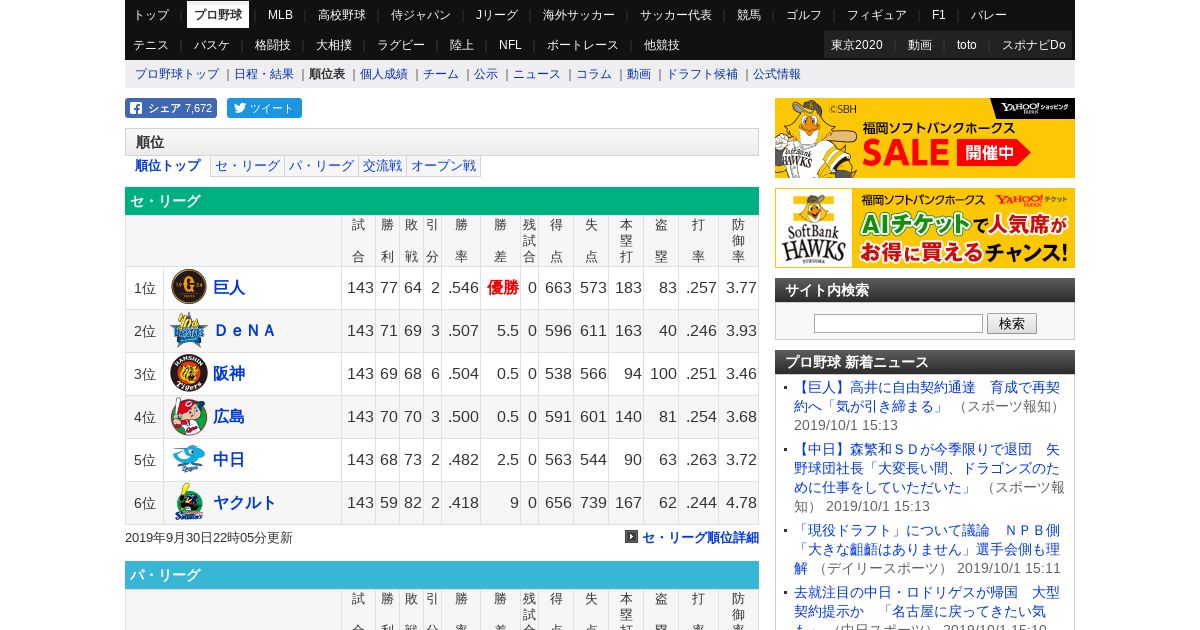This screenshot has height=630, width=1200.
Task: Click the Chunichi Dragons logo icon
Action: coord(189,459)
